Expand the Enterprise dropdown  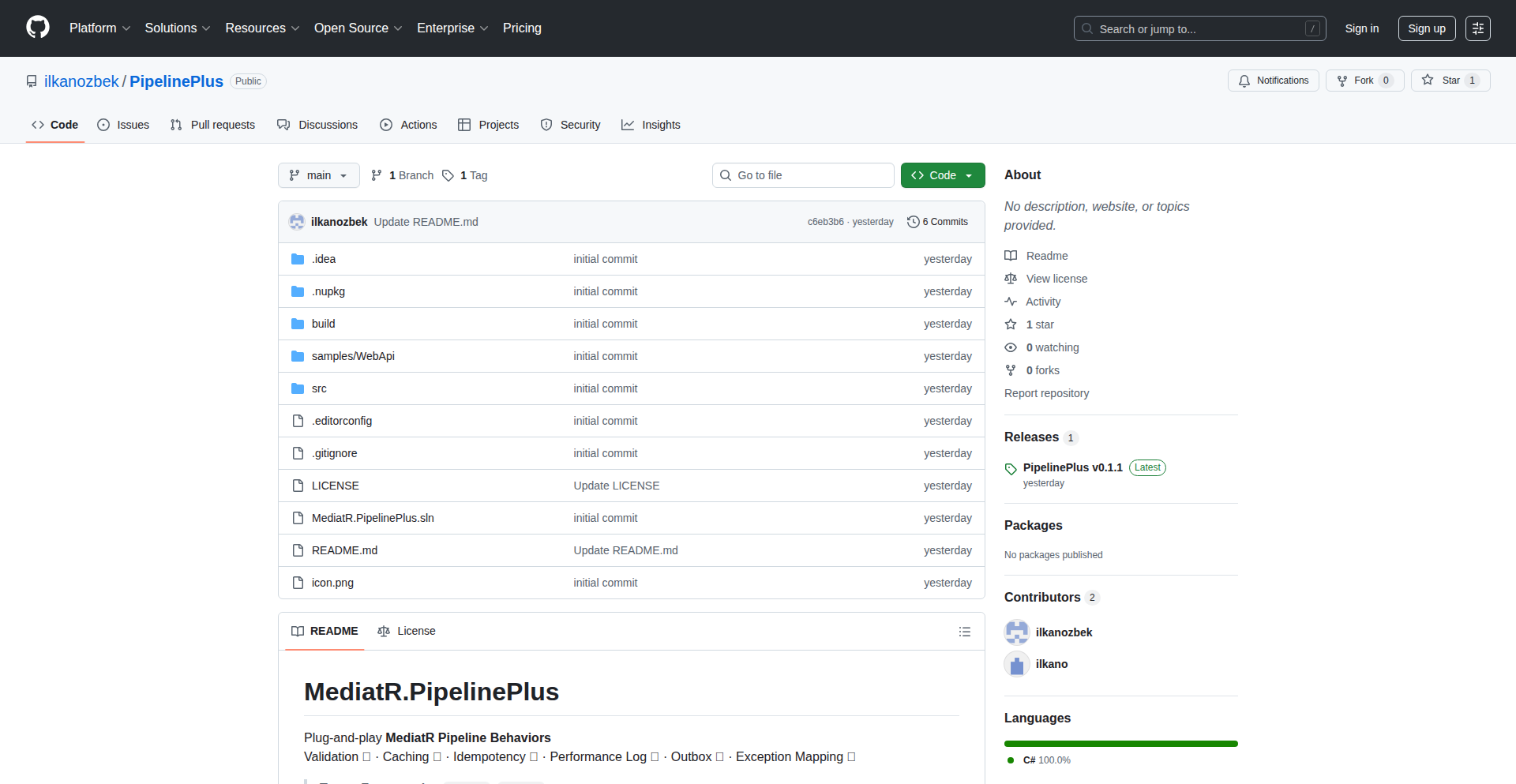pyautogui.click(x=452, y=28)
